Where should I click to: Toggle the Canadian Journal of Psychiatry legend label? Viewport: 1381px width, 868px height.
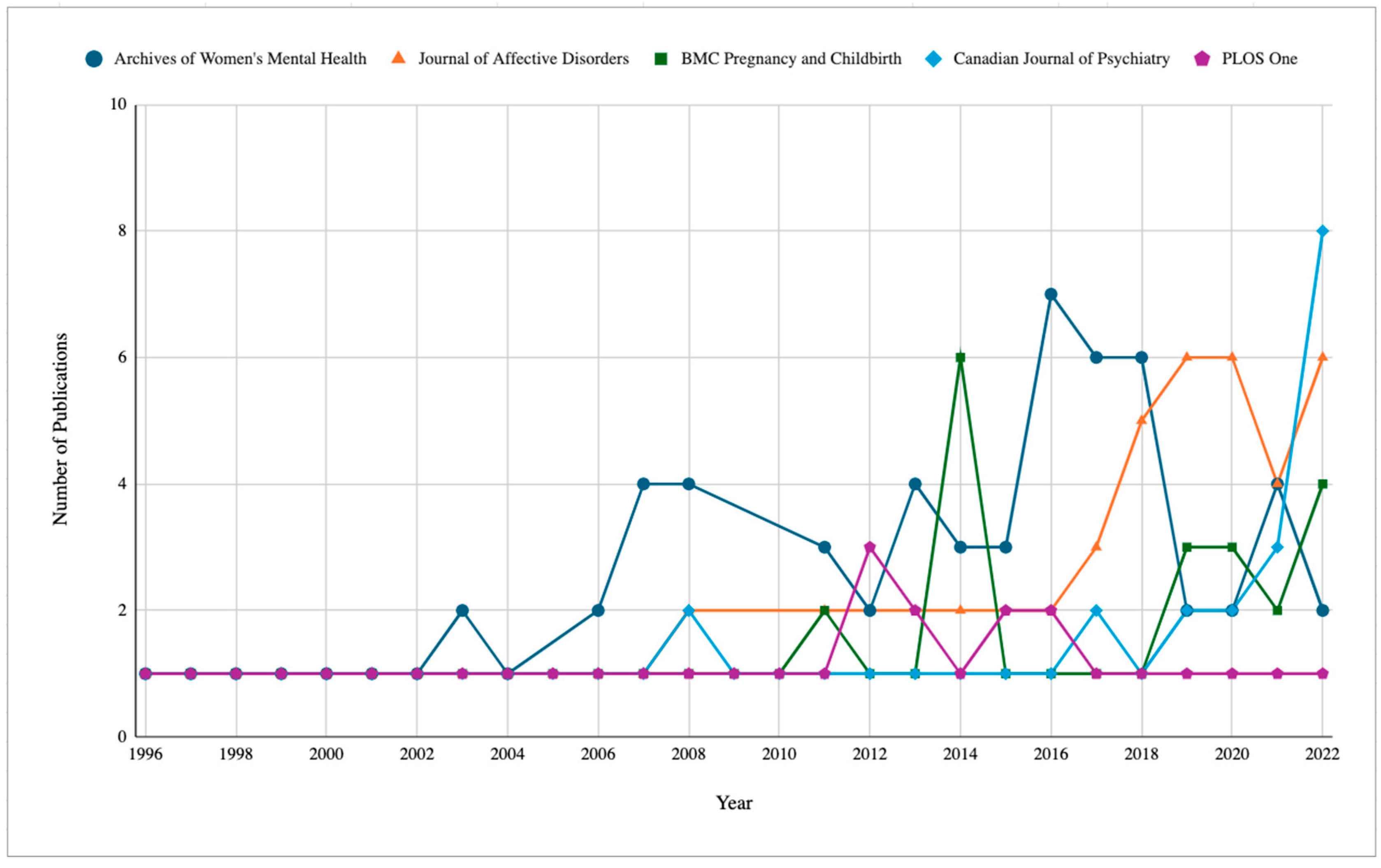[x=1061, y=59]
